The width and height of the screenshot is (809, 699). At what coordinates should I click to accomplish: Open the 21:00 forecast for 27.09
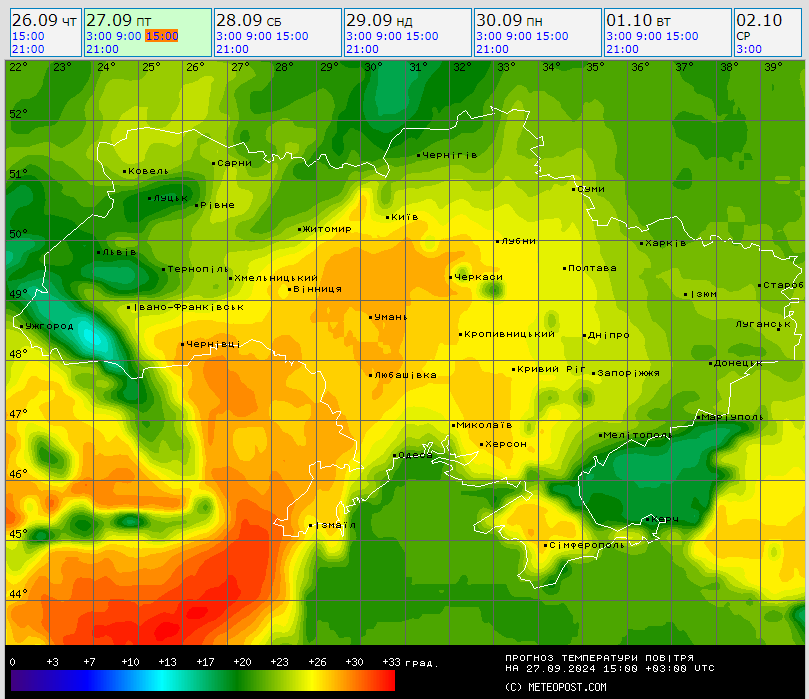click(102, 49)
